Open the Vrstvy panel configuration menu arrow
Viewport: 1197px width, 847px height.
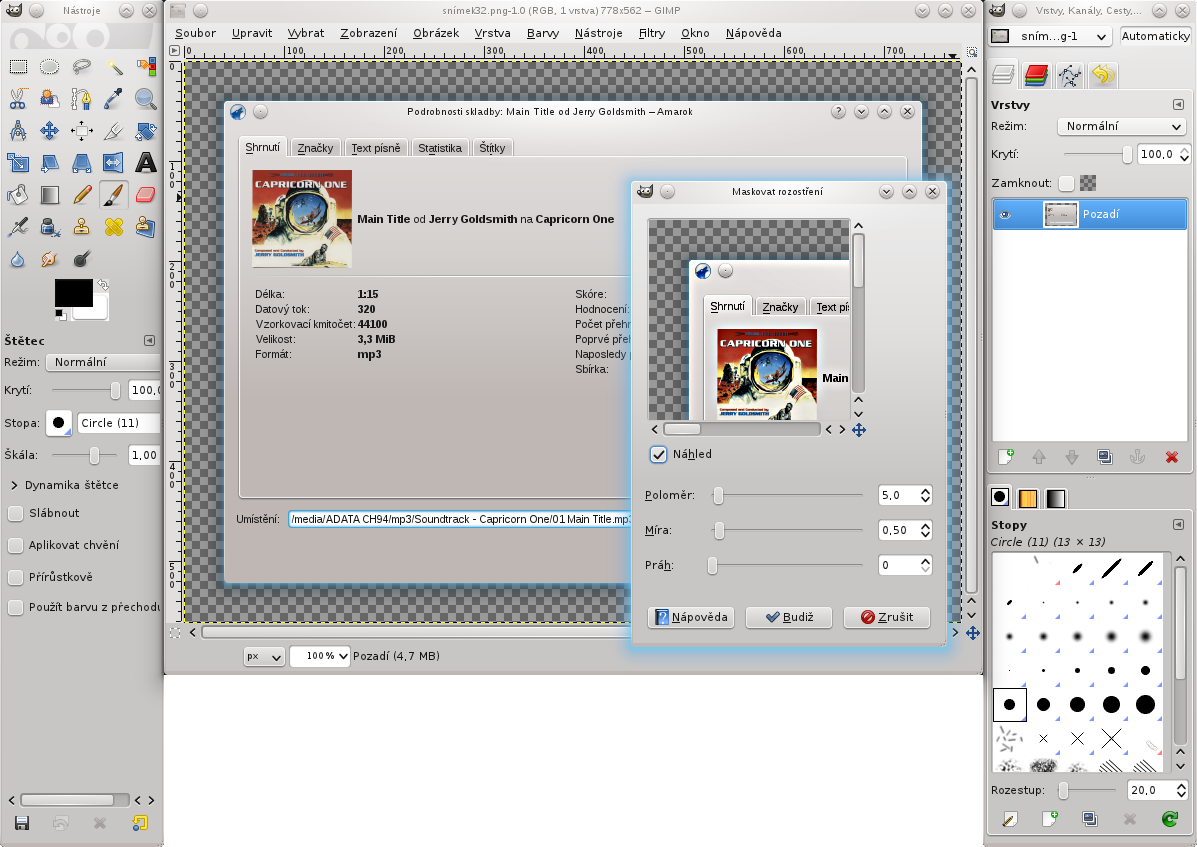click(1178, 105)
